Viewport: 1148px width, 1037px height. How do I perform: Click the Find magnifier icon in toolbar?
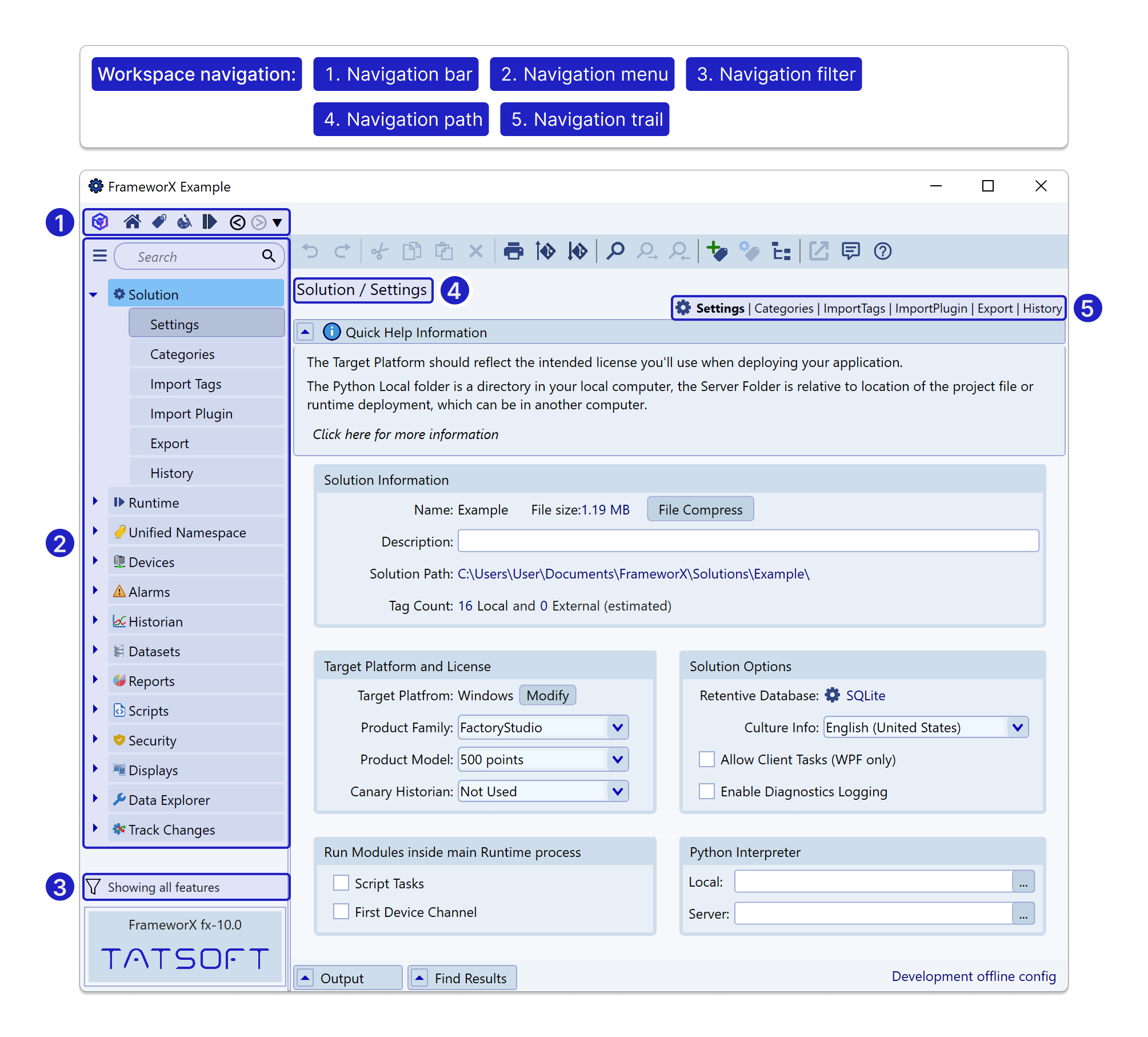coord(615,251)
